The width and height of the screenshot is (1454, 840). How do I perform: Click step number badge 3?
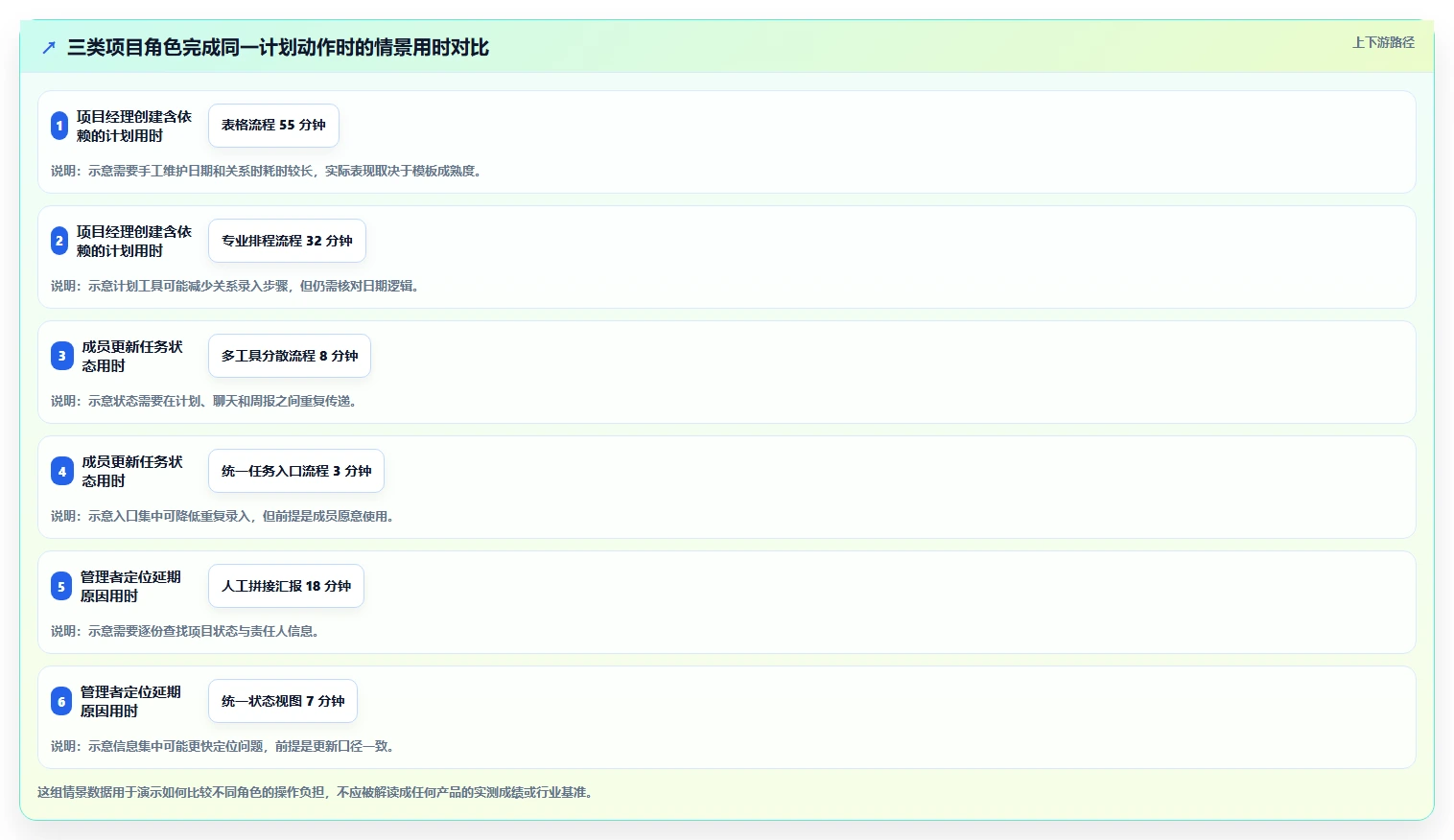pyautogui.click(x=61, y=356)
